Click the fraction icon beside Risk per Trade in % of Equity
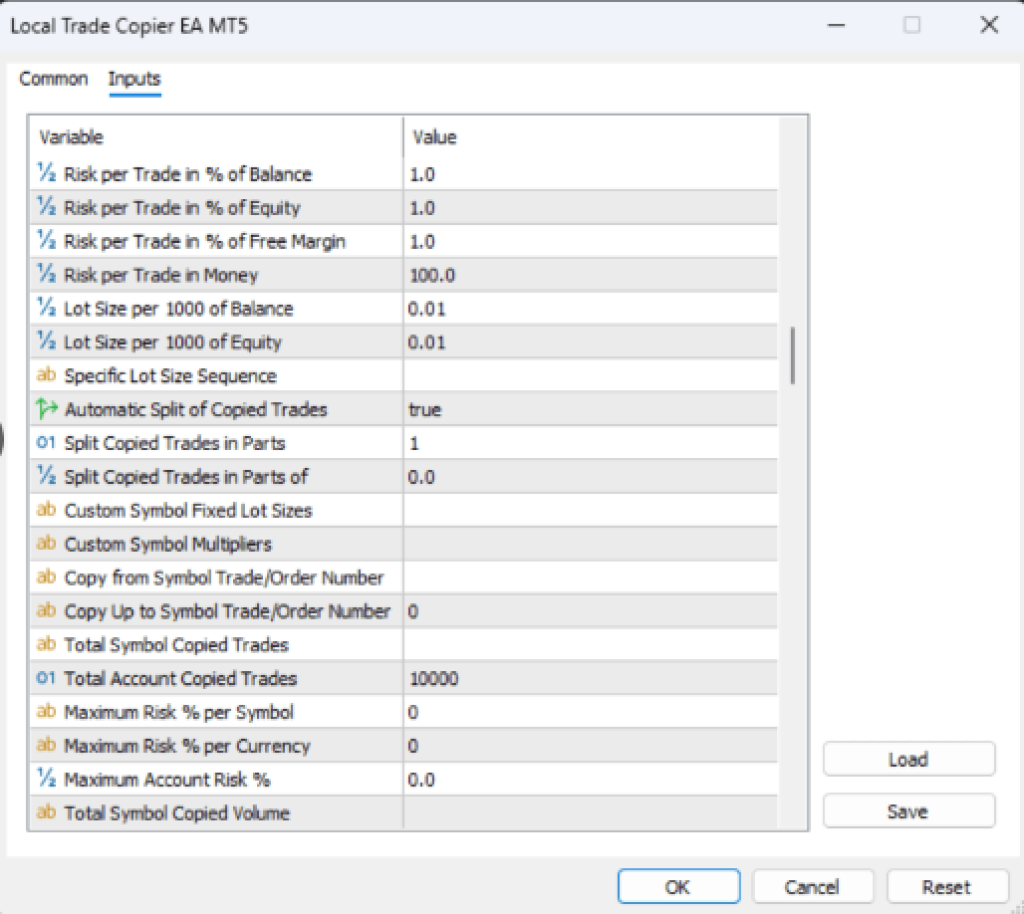The image size is (1024, 914). [x=46, y=207]
